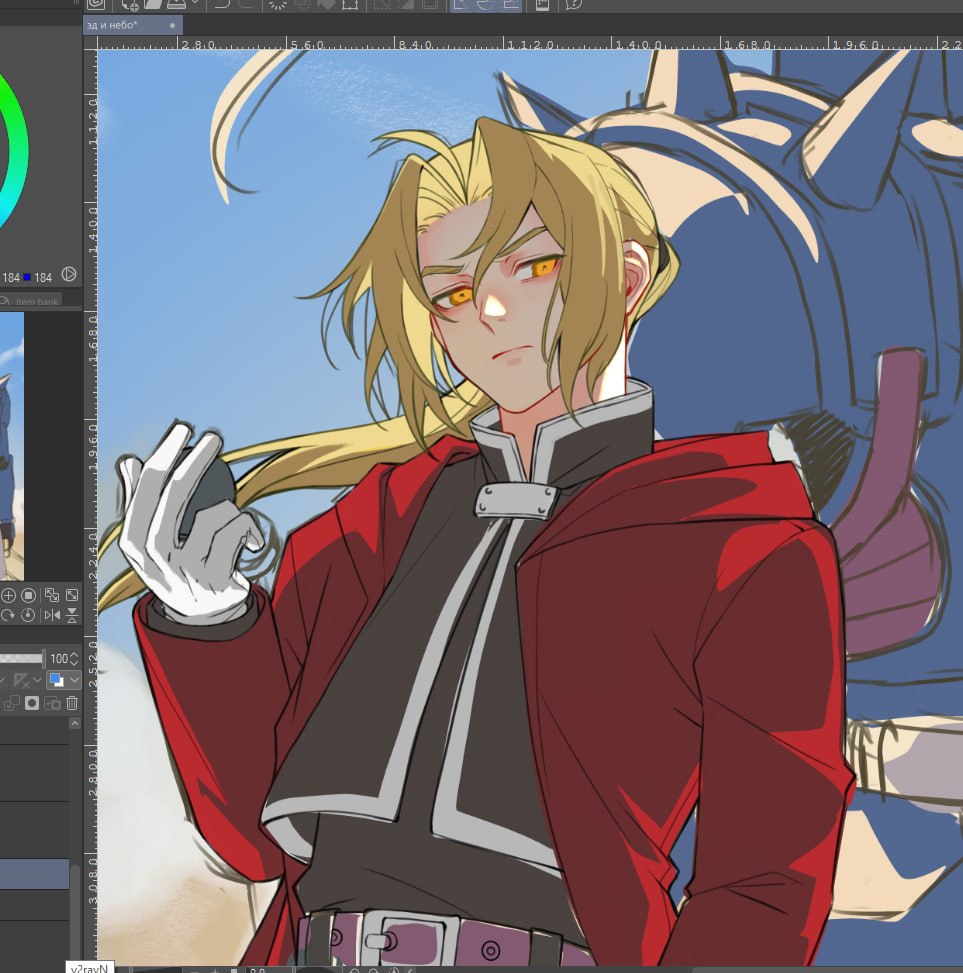
Task: Rotate the Sub View image clockwise
Action: click(x=8, y=615)
